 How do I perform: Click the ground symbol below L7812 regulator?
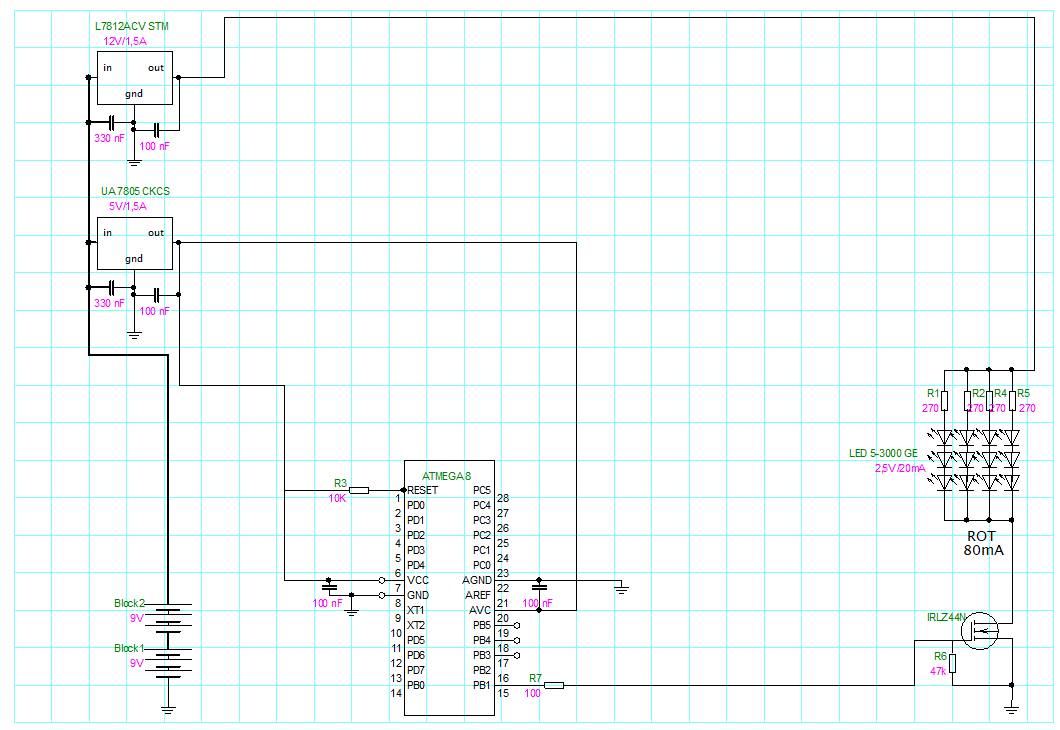pyautogui.click(x=134, y=162)
